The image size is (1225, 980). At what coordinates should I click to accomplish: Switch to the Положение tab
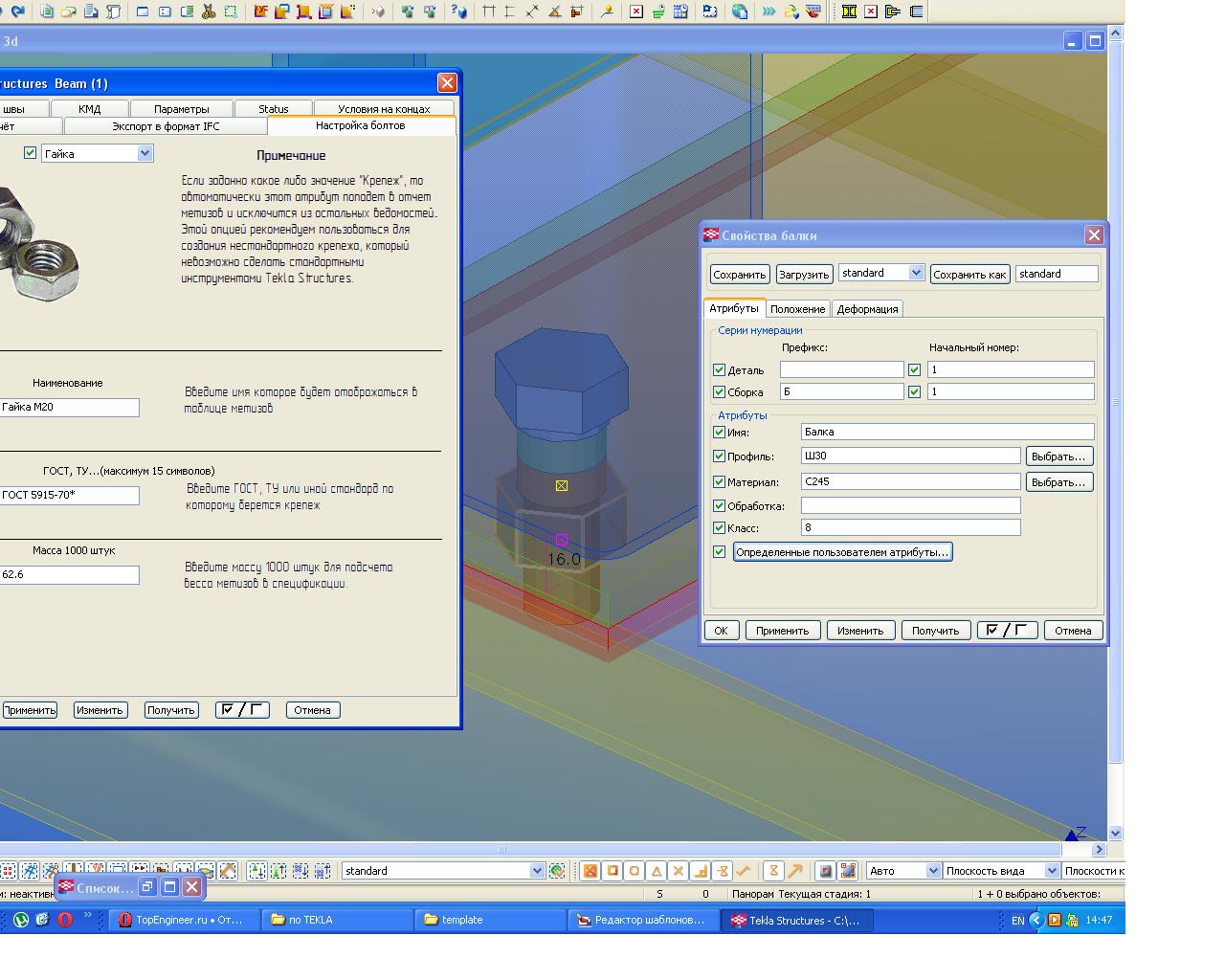click(x=797, y=309)
